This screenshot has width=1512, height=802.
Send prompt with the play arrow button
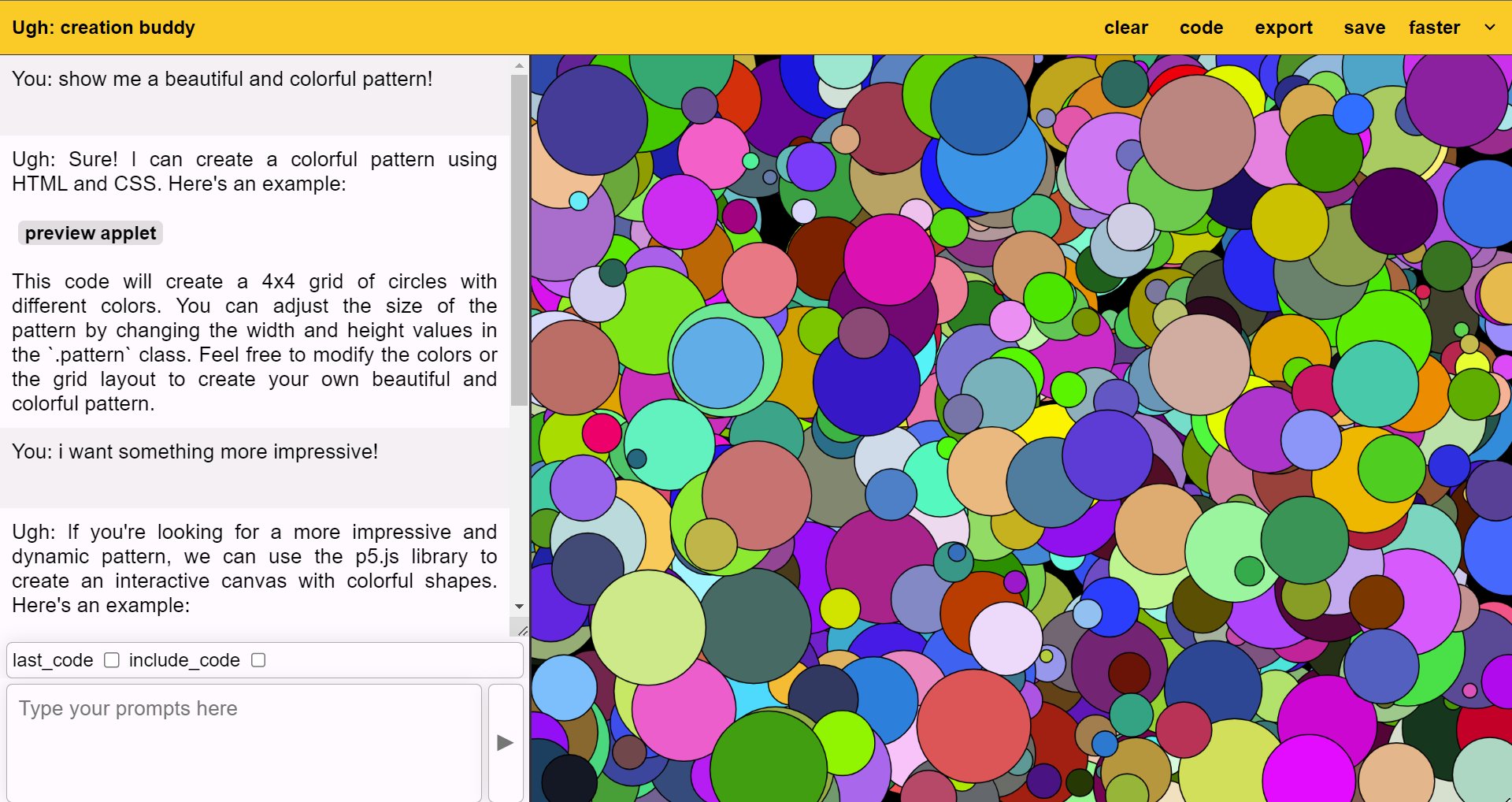506,742
